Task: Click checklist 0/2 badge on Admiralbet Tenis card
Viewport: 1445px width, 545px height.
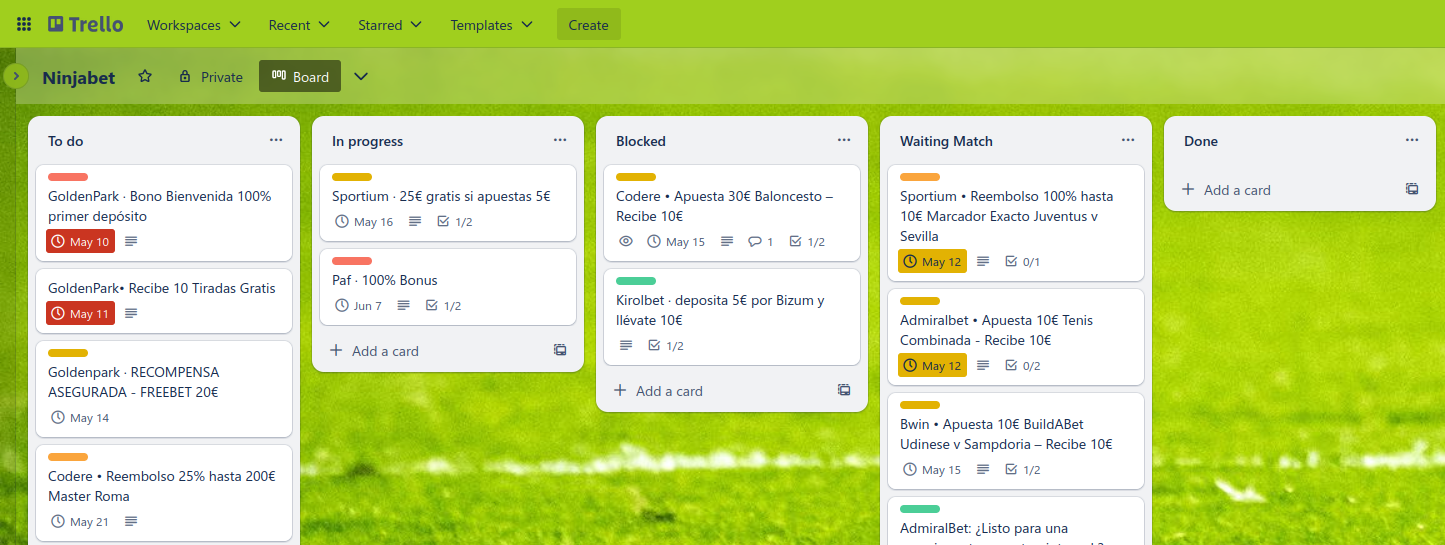Action: click(x=1023, y=365)
